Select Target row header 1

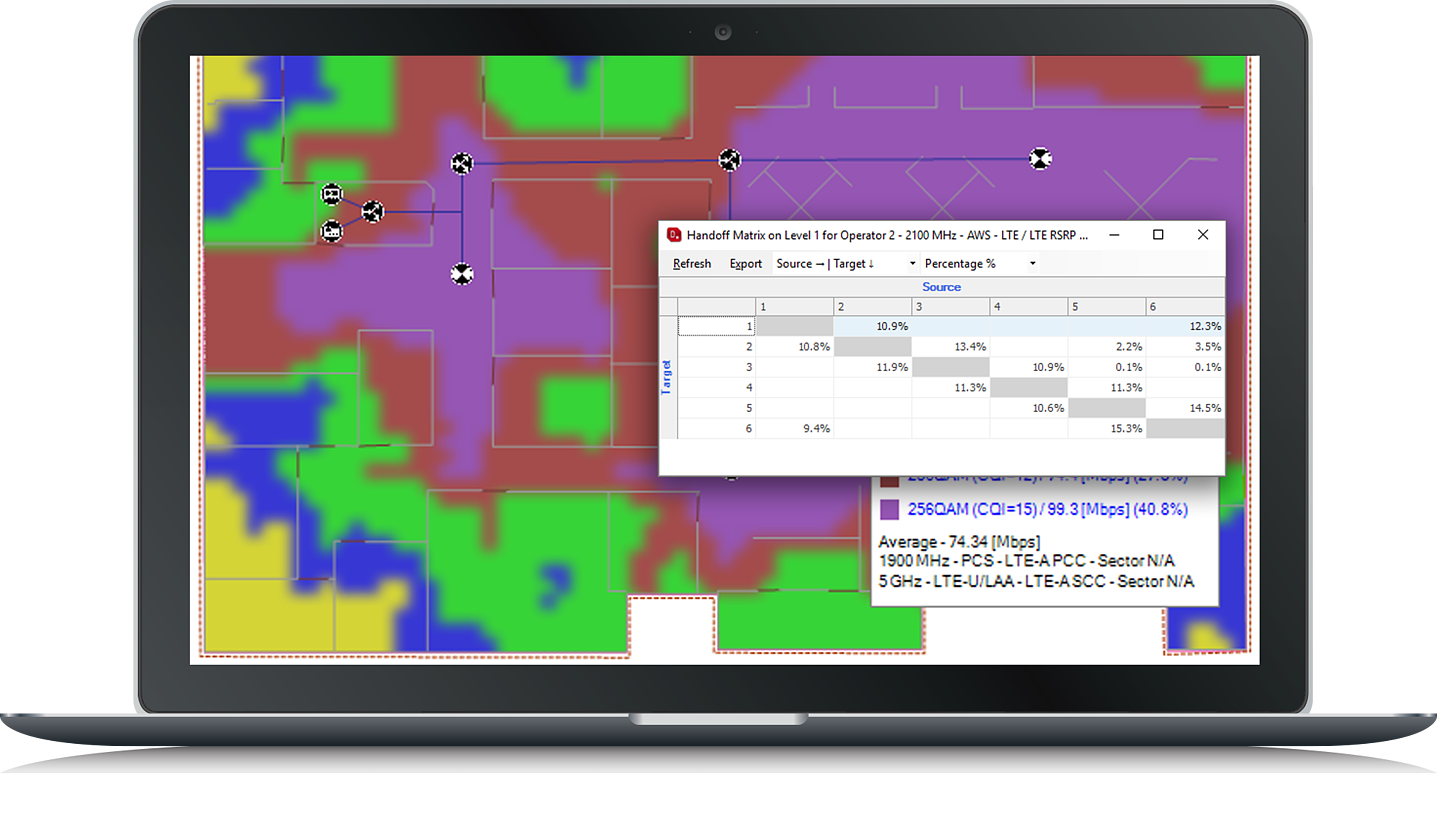[717, 326]
